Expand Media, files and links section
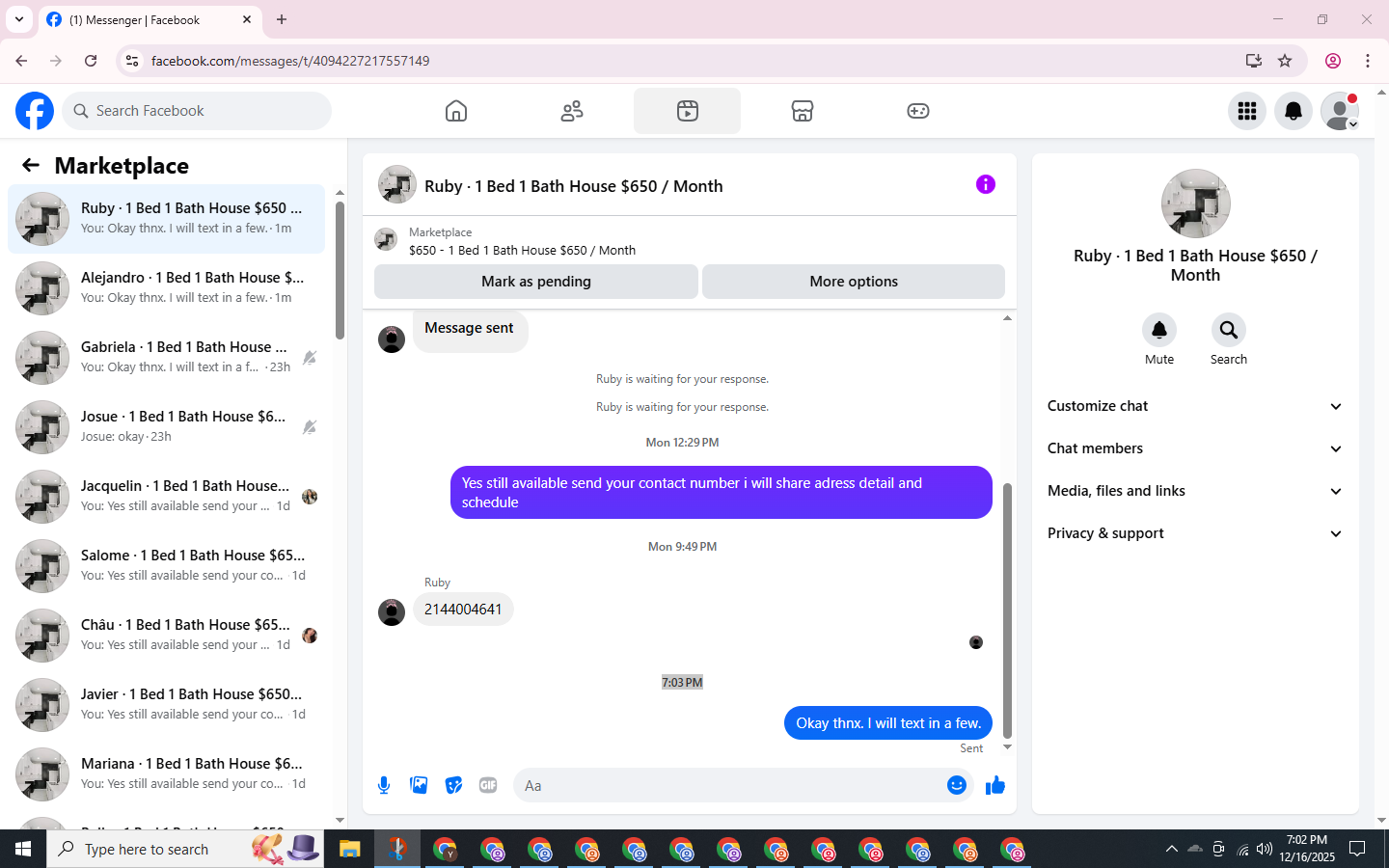The image size is (1389, 868). [x=1195, y=491]
